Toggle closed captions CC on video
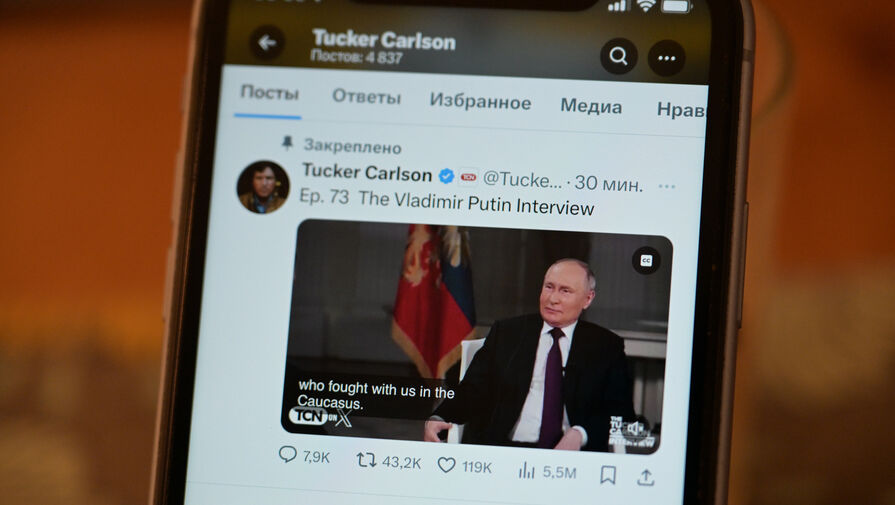This screenshot has height=505, width=895. click(x=646, y=261)
